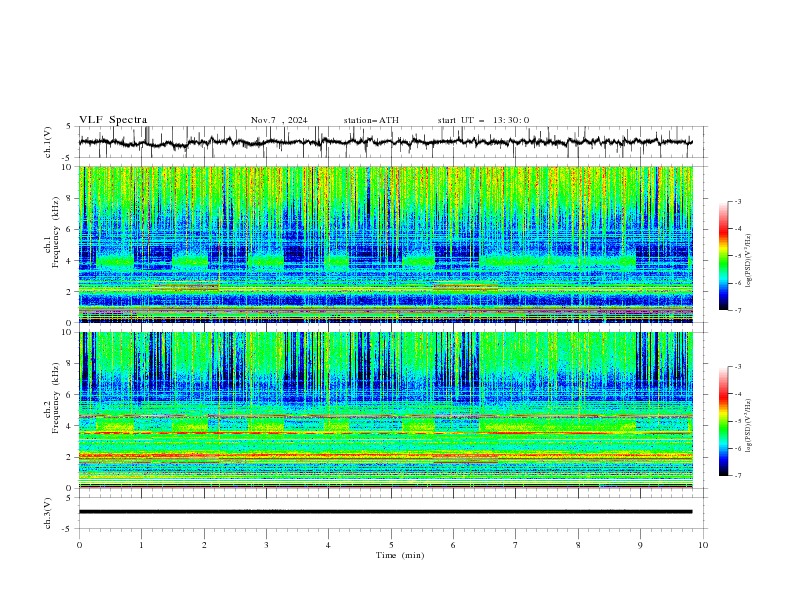Click the date label 'Nov.7 , 2024'
The image size is (792, 612).
point(279,120)
